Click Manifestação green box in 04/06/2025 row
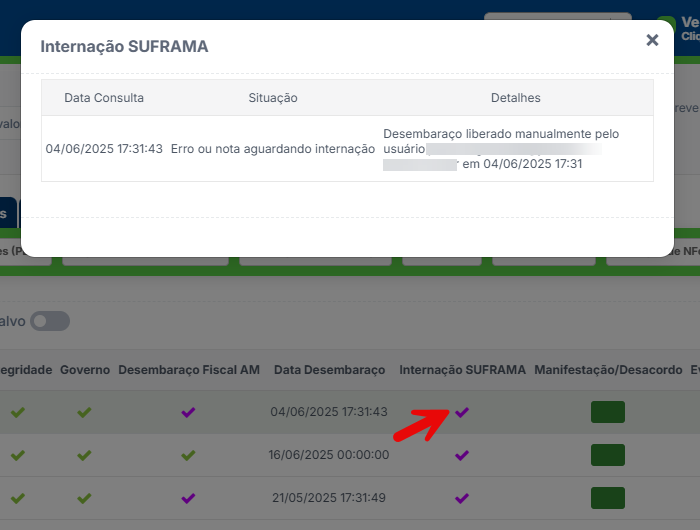 pos(608,412)
